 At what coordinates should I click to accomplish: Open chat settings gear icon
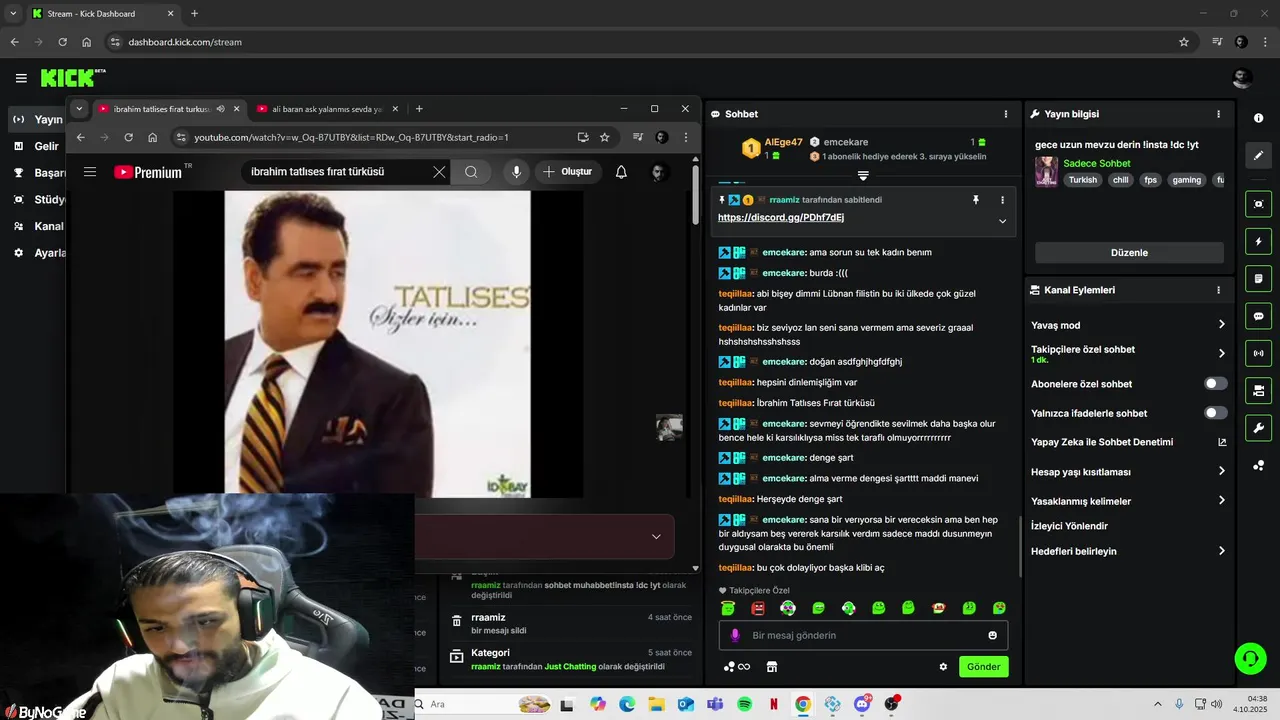click(943, 667)
